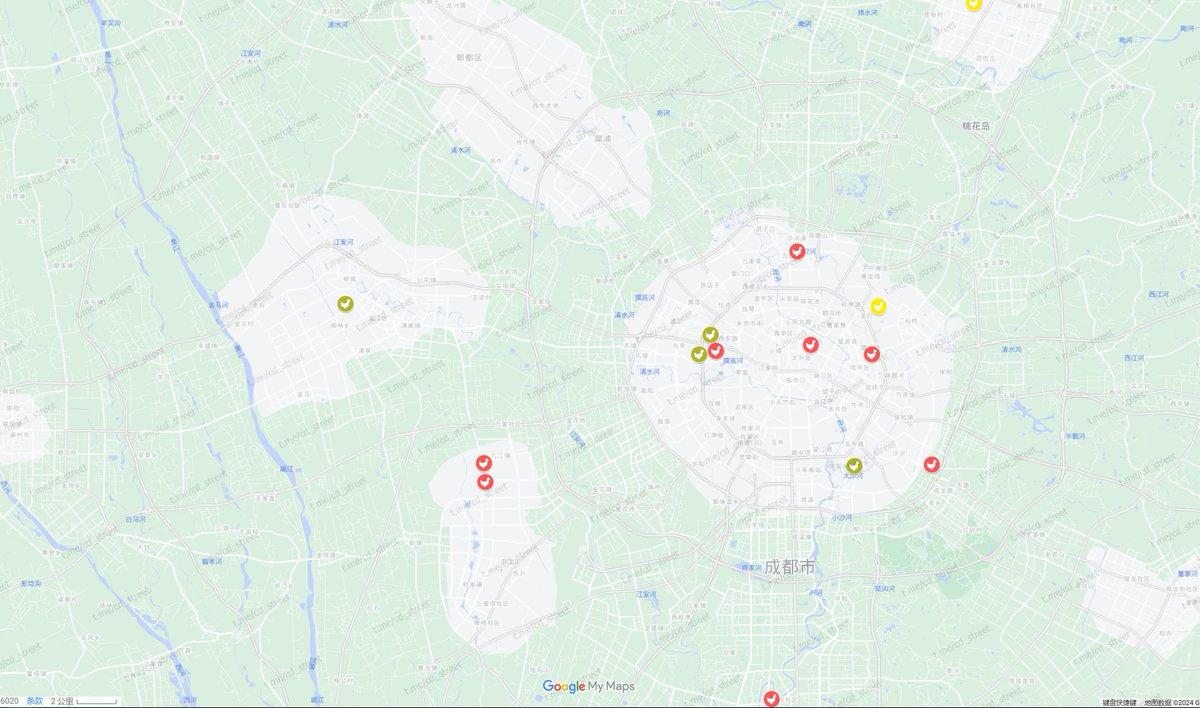Click the red marker near 太升路 downtown

811,345
